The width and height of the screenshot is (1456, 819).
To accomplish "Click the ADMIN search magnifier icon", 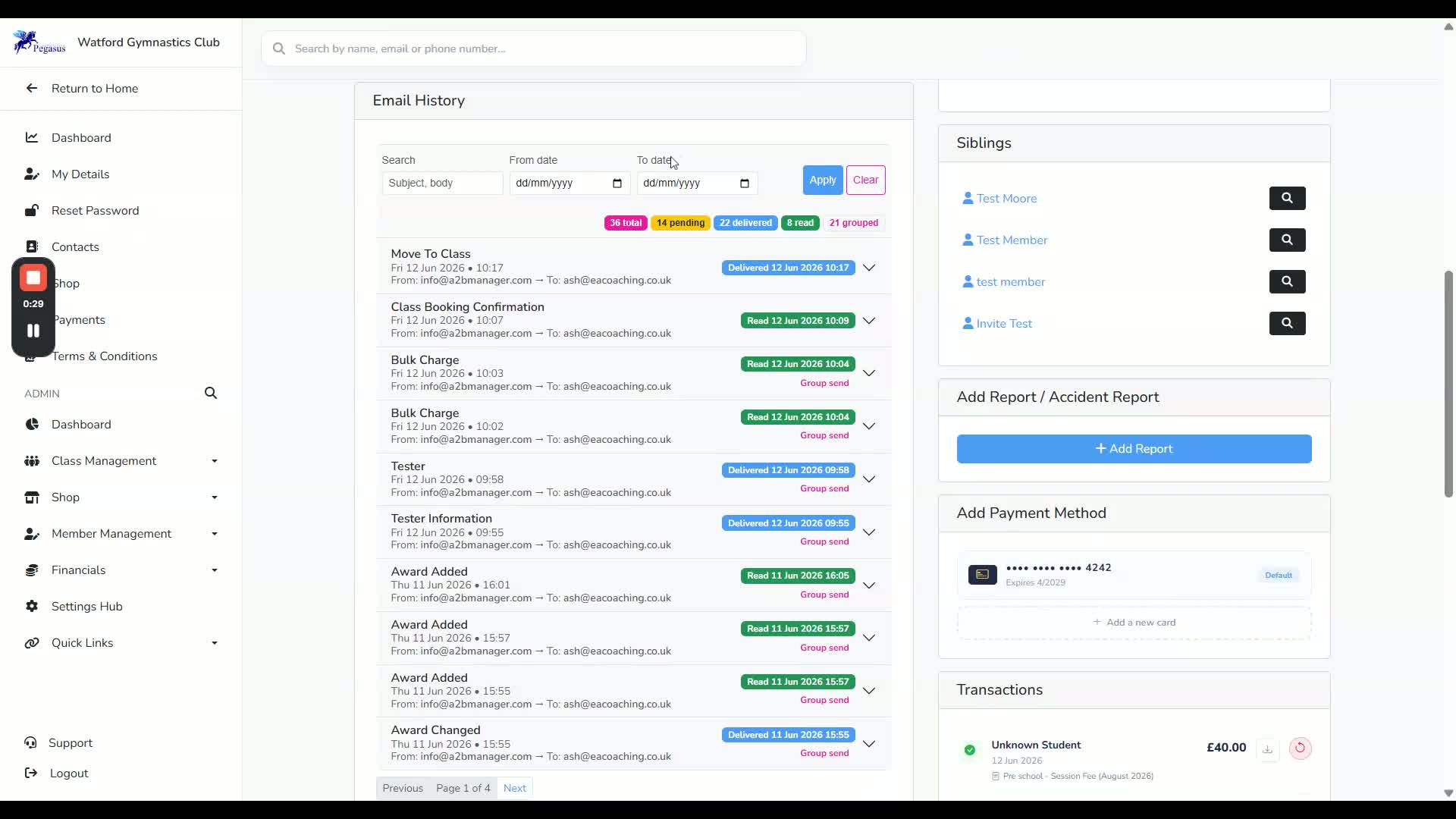I will tap(211, 393).
